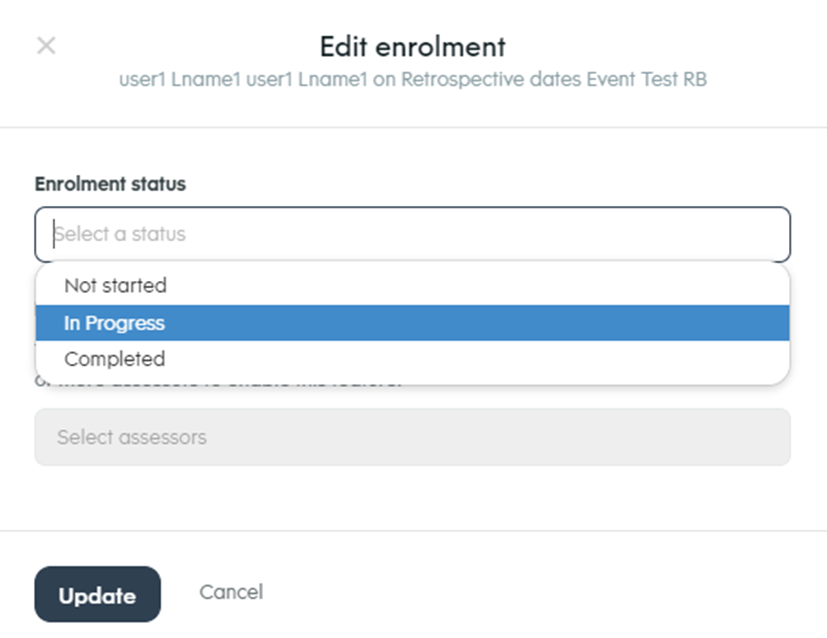The height and width of the screenshot is (638, 827).
Task: Click the Enrolment status field label
Action: point(110,184)
